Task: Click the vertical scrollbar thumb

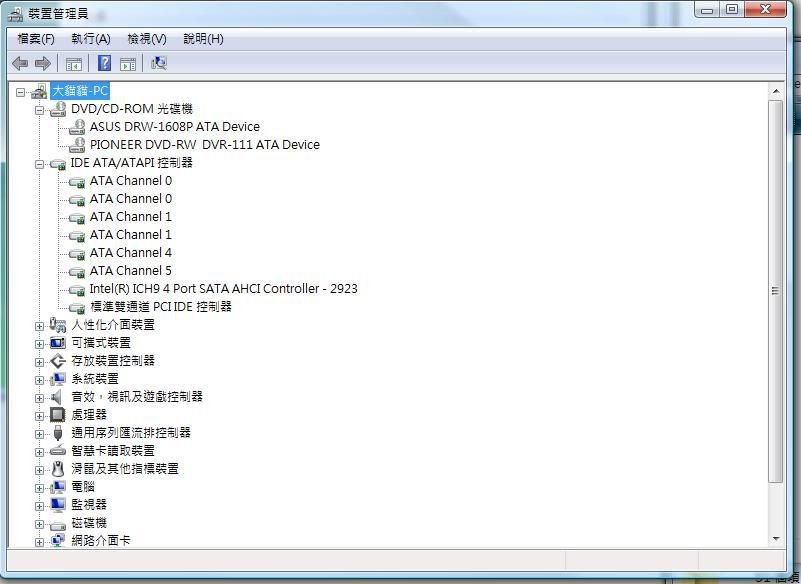Action: click(776, 291)
